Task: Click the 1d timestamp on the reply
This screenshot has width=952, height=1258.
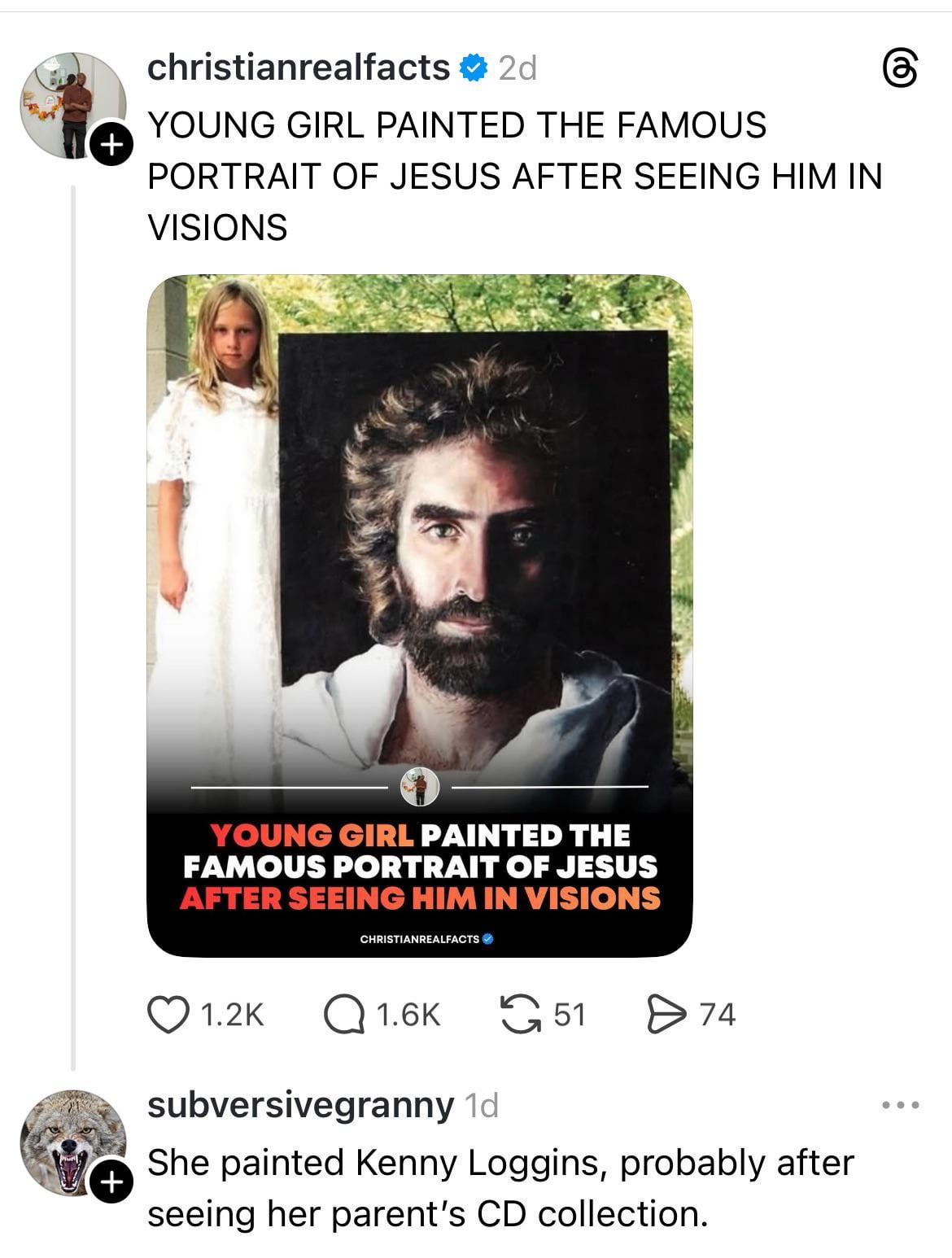Action: tap(480, 1106)
